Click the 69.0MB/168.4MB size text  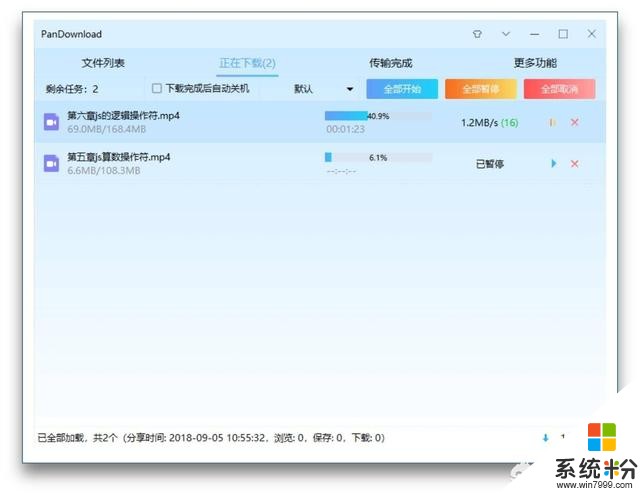(107, 129)
